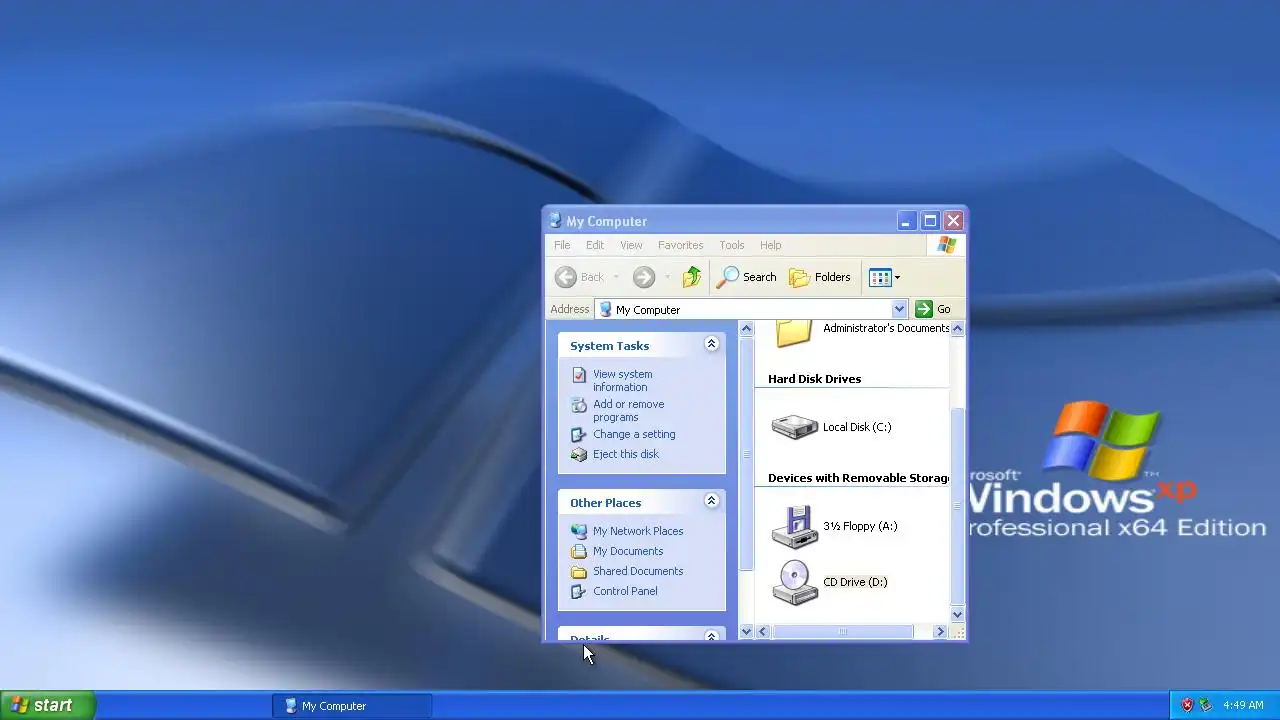Open Shared Documents link
Screen dimensions: 1280x720
pyautogui.click(x=638, y=571)
